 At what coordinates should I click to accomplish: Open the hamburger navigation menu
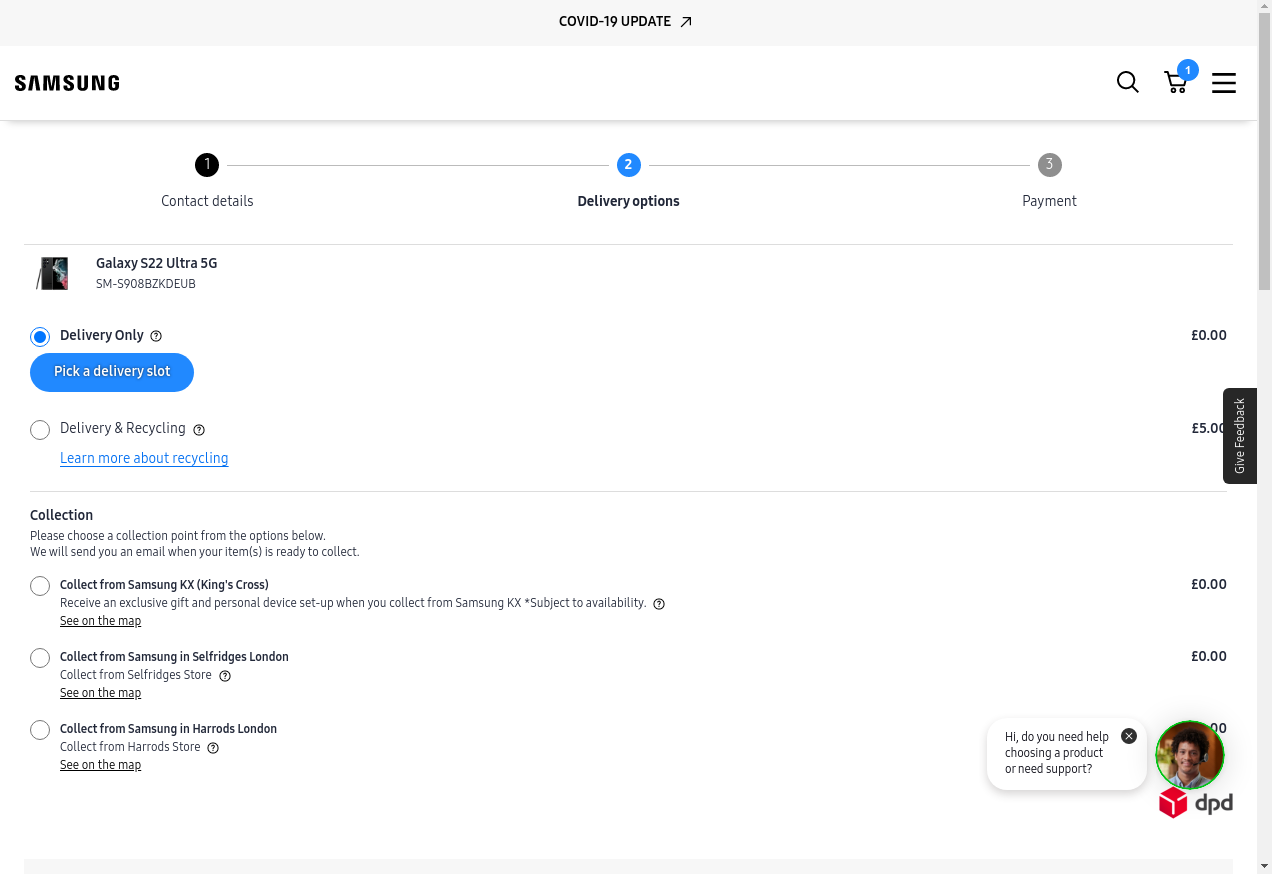point(1224,83)
